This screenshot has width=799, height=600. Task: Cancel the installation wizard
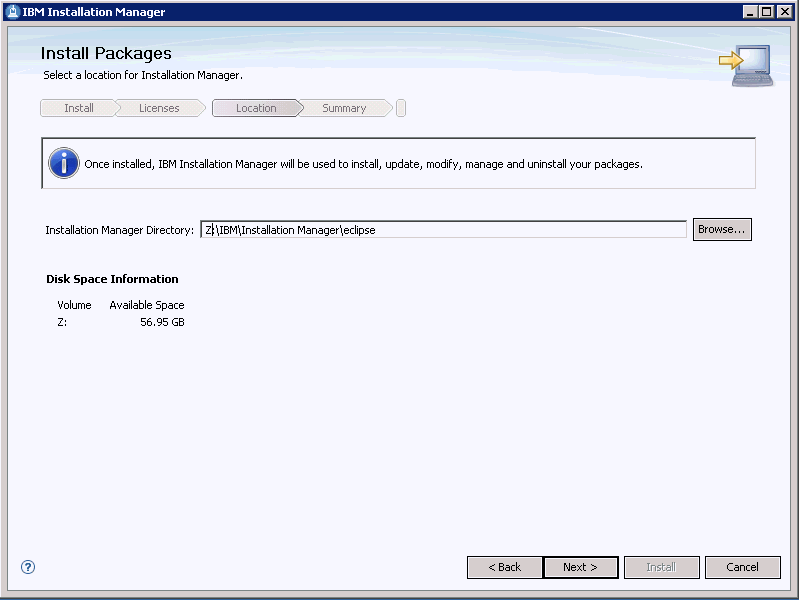click(743, 567)
